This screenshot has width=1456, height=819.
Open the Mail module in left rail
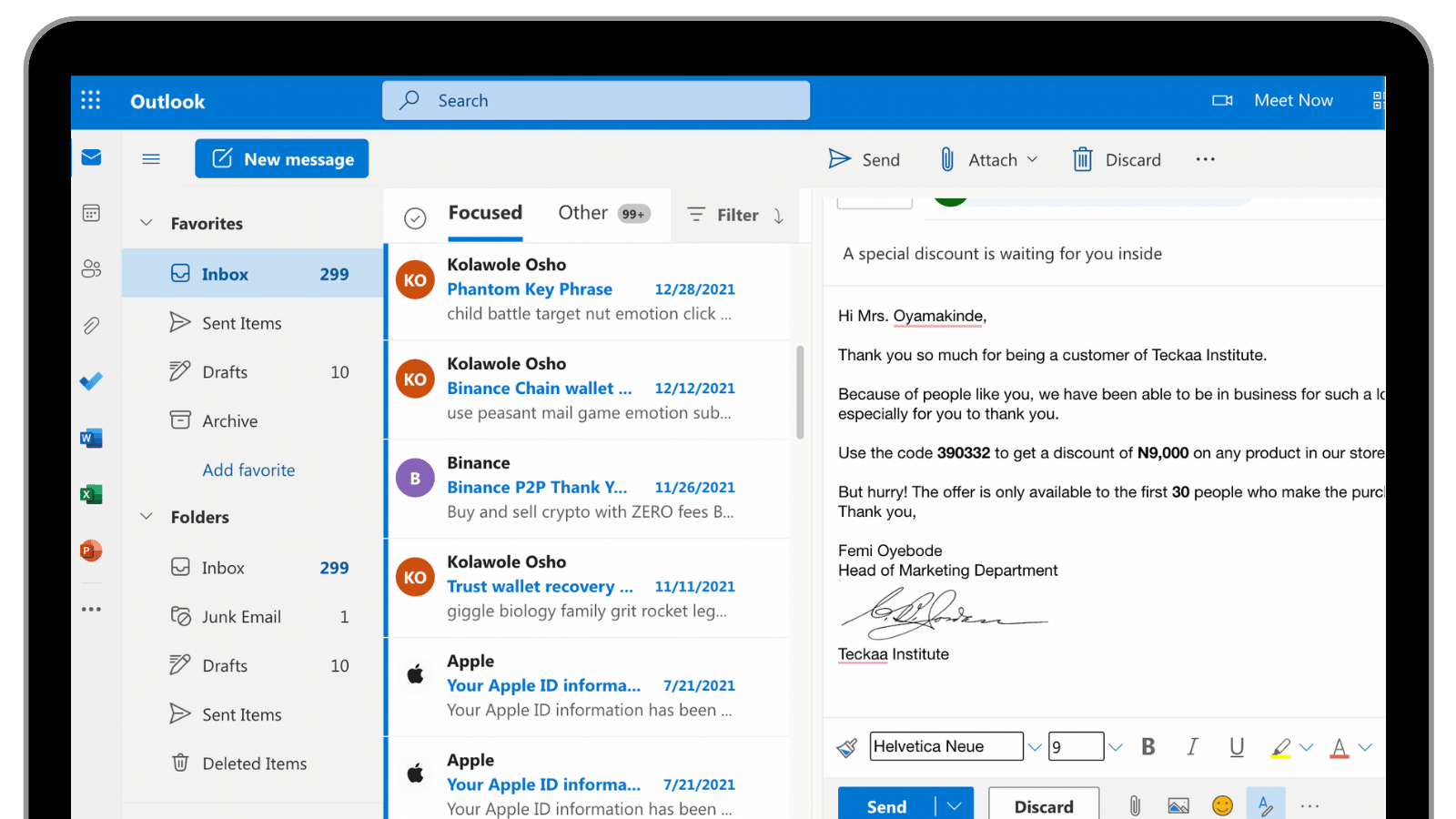91,157
